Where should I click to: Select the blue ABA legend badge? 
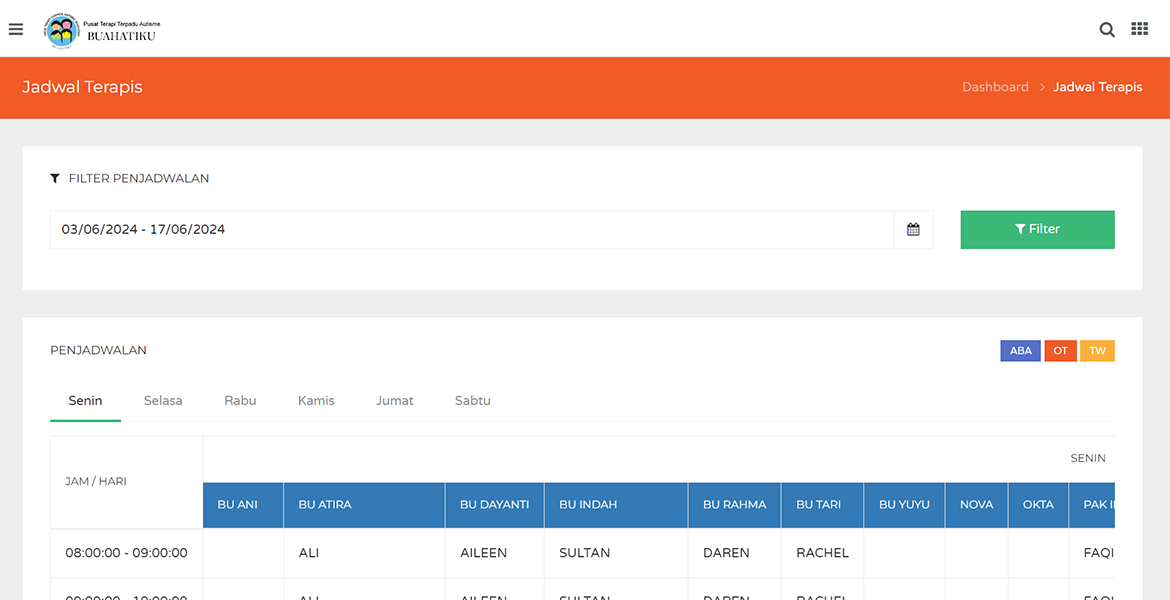[1020, 351]
